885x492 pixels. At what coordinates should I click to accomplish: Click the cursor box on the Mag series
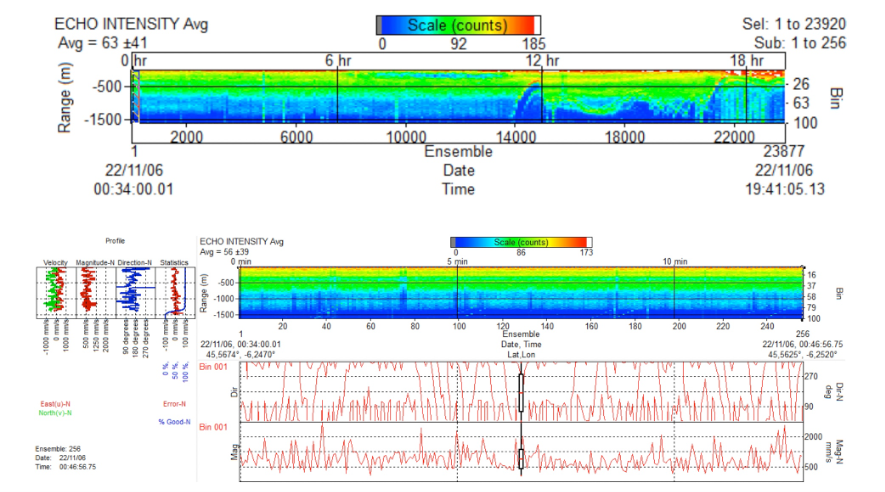[x=521, y=458]
